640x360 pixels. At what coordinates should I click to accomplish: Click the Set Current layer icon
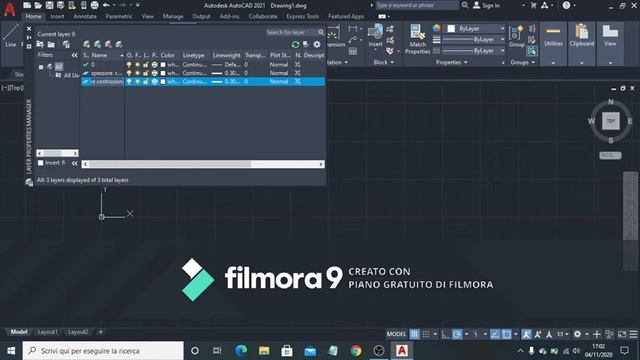point(119,44)
